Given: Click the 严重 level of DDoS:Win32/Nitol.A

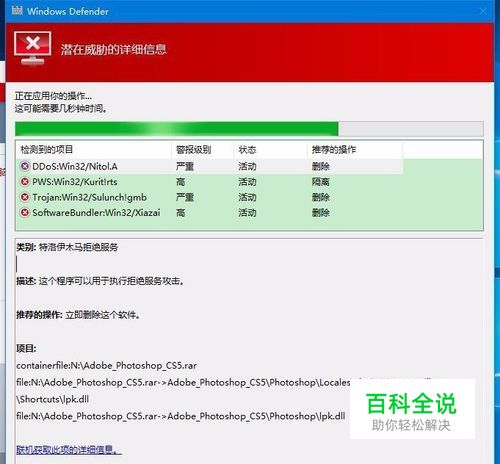Looking at the screenshot, I should pos(185,166).
